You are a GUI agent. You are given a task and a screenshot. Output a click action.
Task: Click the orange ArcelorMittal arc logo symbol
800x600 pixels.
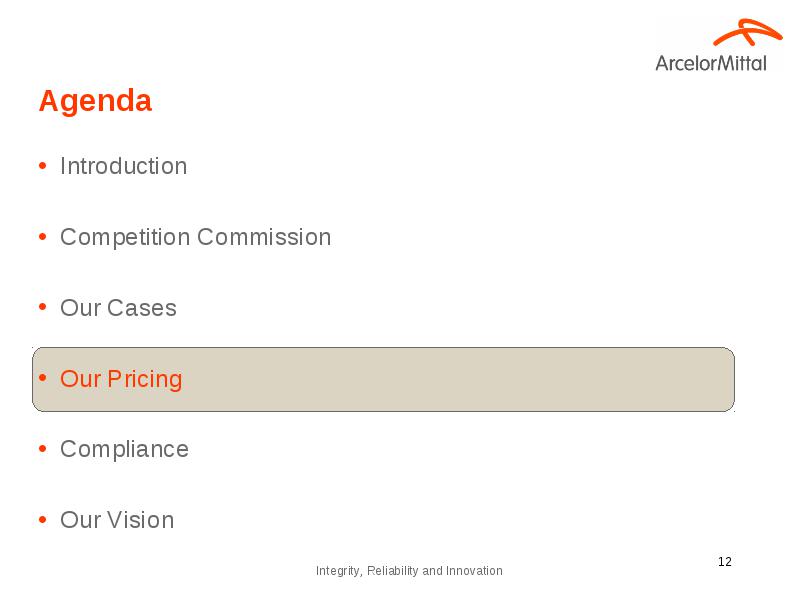click(747, 33)
